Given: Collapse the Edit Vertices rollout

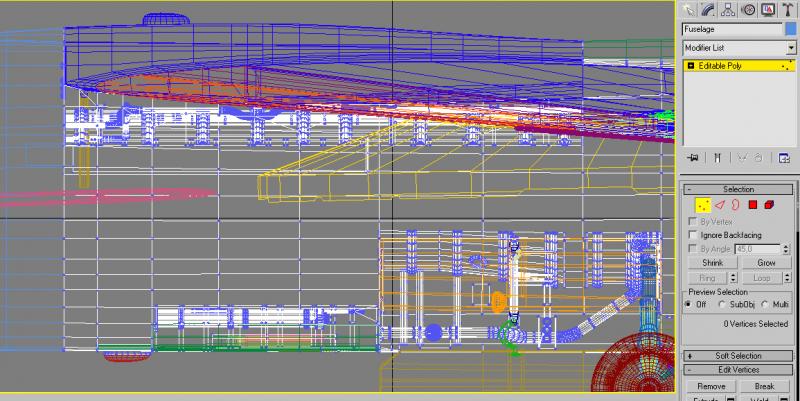Looking at the screenshot, I should 738,370.
